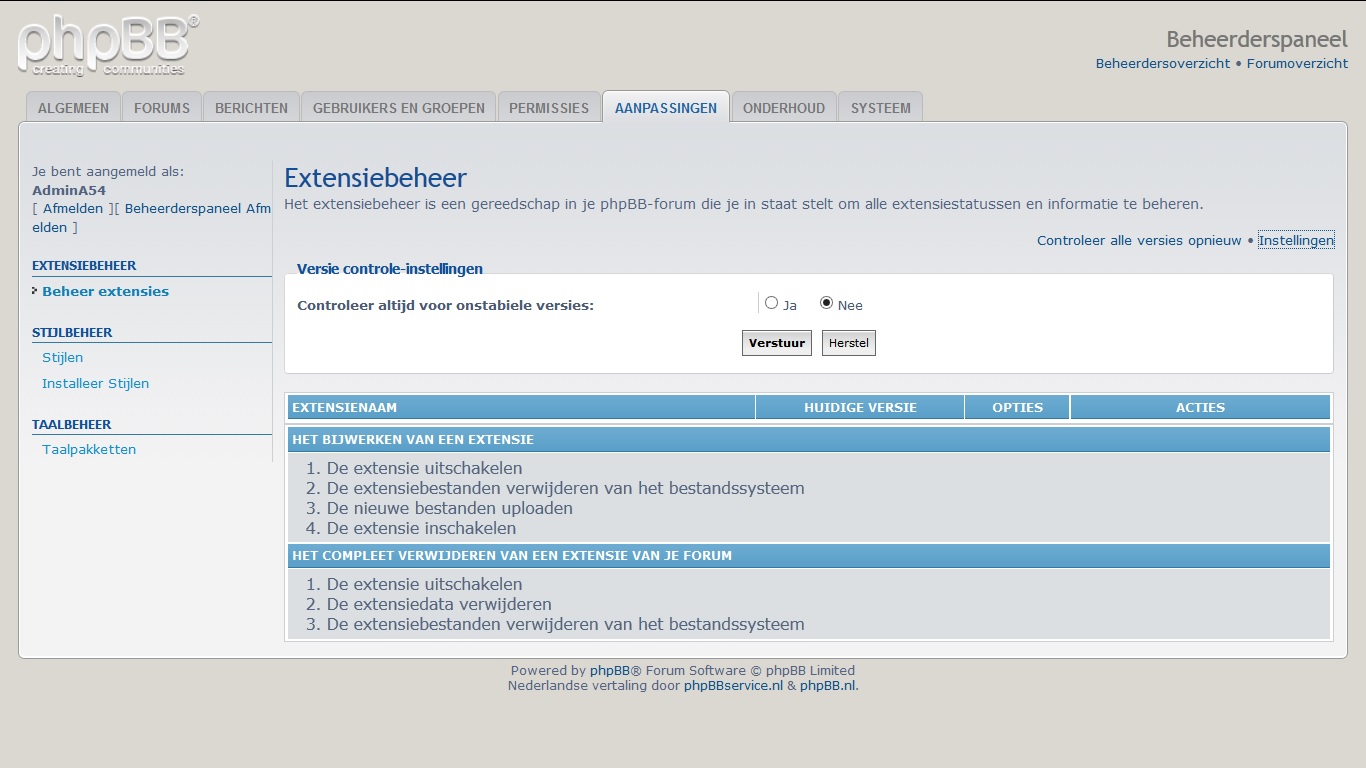Switch to the Systeem tab
1366x768 pixels.
pos(881,107)
